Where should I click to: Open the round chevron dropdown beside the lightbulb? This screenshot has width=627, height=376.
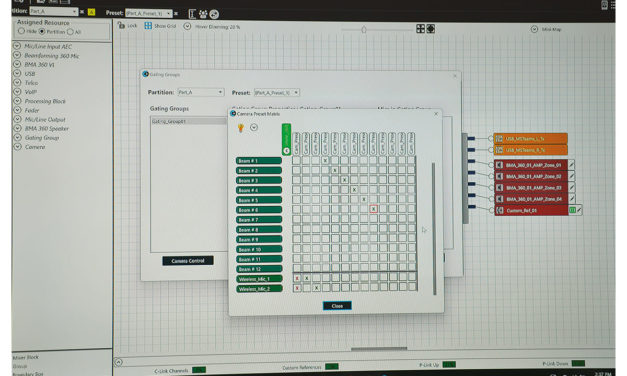click(254, 128)
